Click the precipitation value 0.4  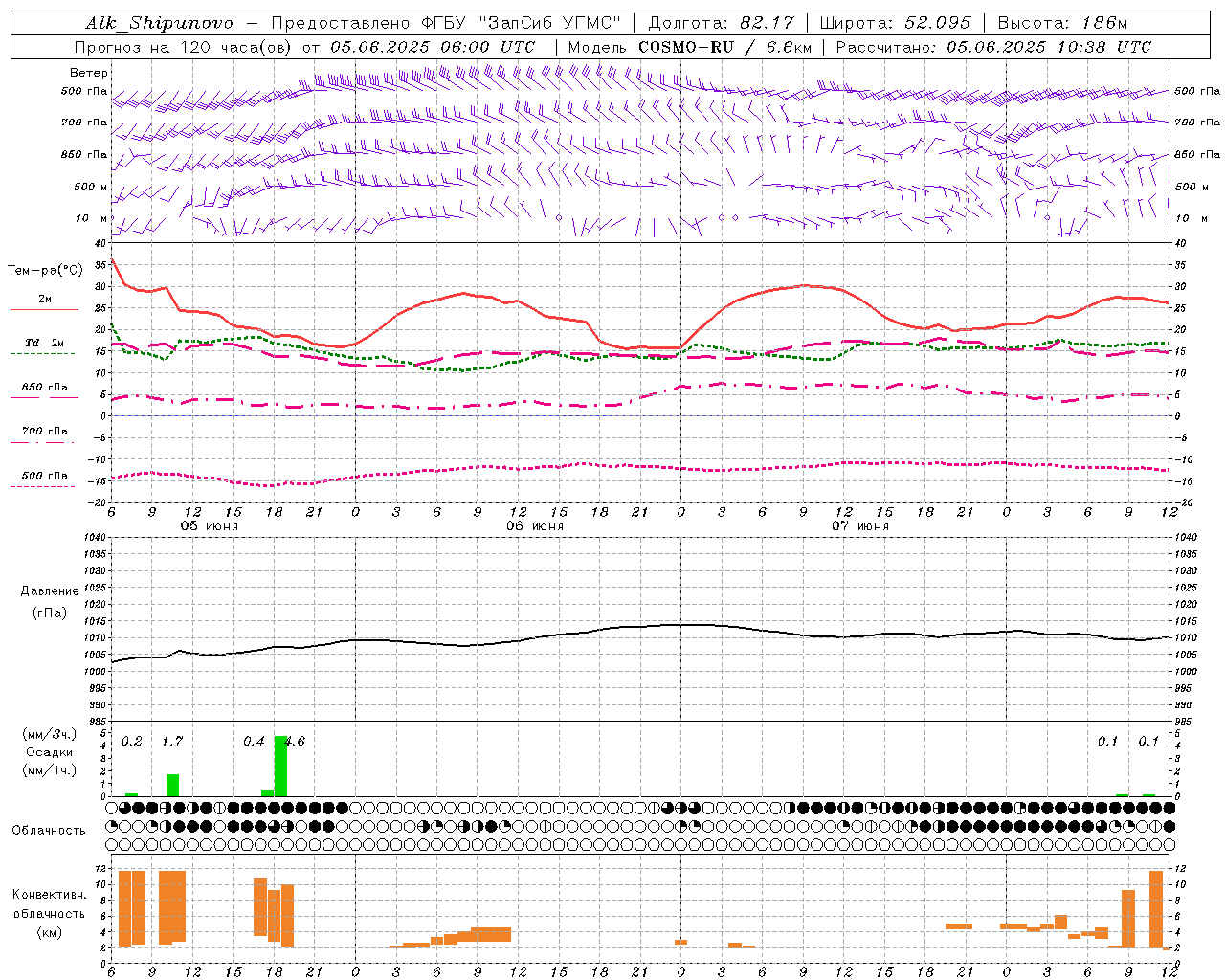tap(254, 742)
